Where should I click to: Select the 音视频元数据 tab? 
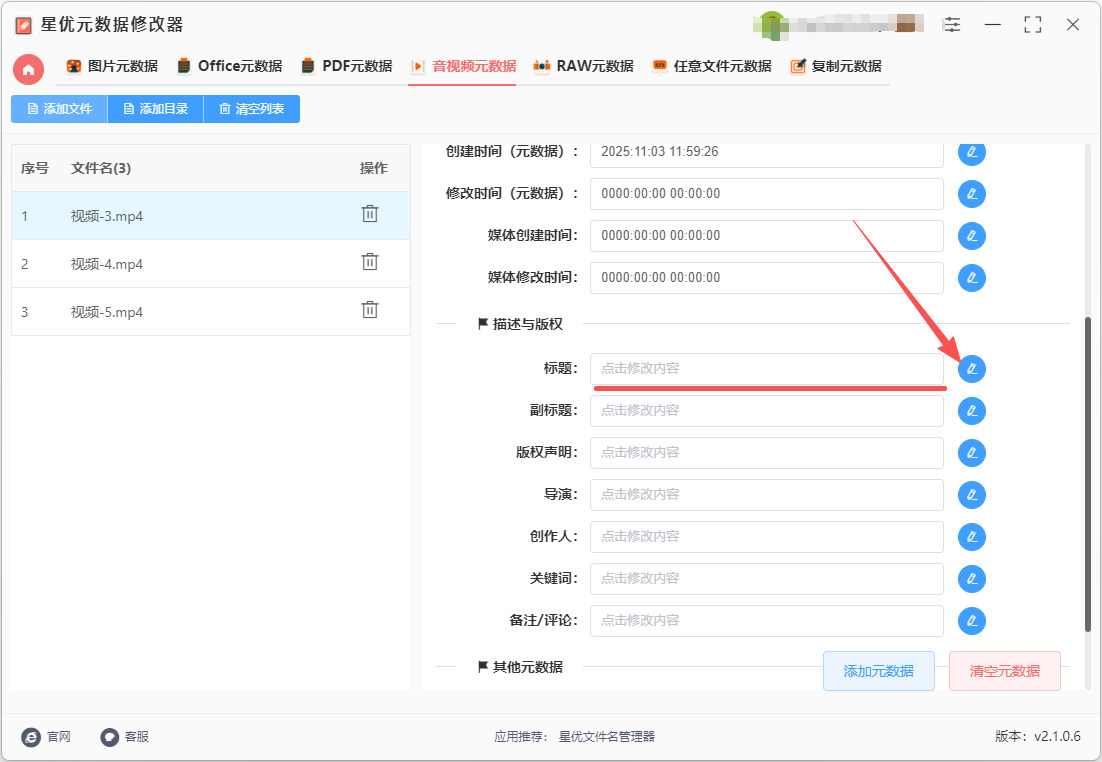pos(463,66)
